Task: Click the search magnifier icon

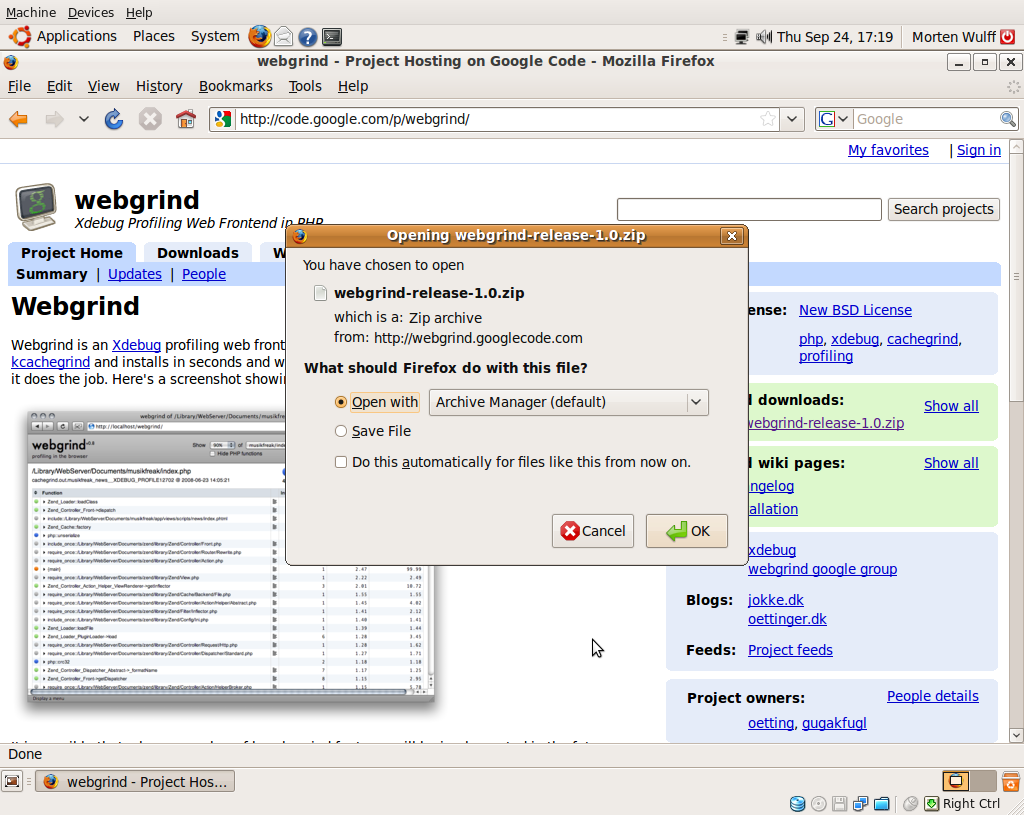Action: point(1008,119)
